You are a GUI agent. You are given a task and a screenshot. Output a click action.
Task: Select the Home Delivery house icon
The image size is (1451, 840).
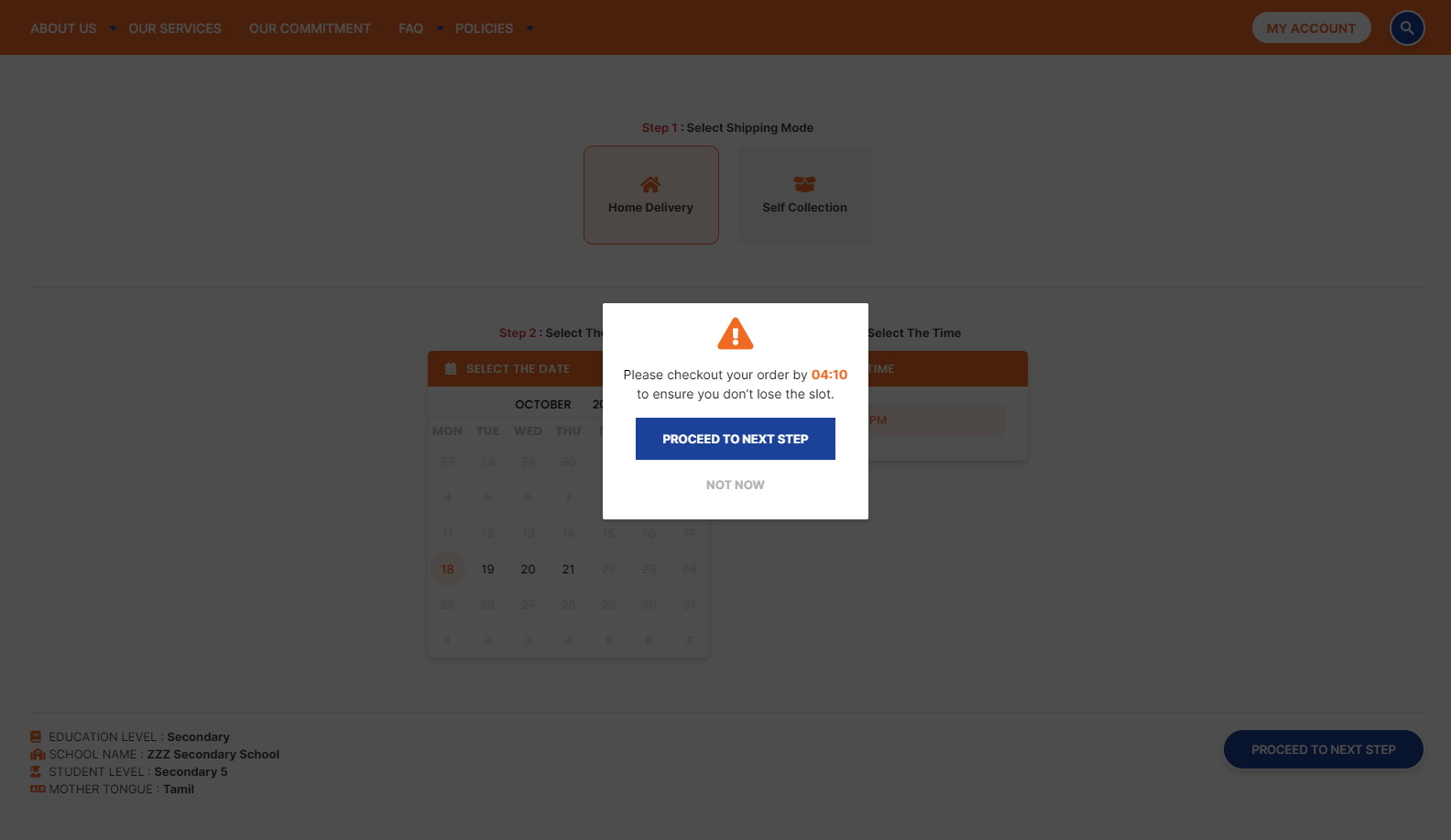coord(650,184)
